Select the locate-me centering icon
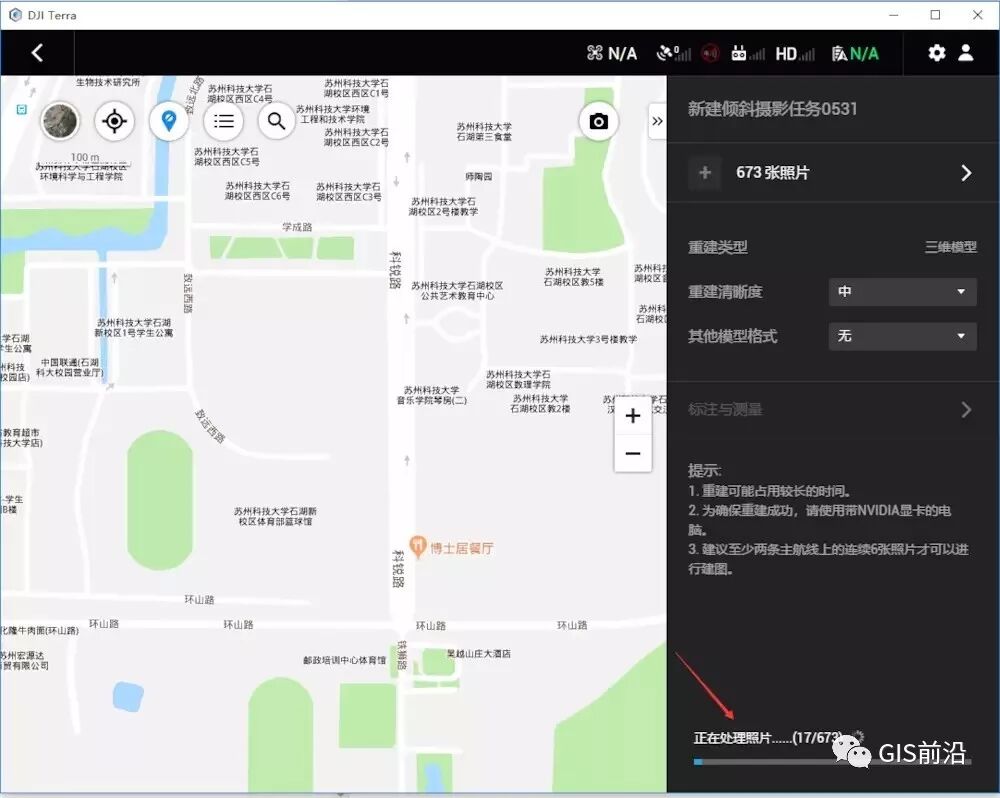The height and width of the screenshot is (798, 1000). click(x=114, y=121)
